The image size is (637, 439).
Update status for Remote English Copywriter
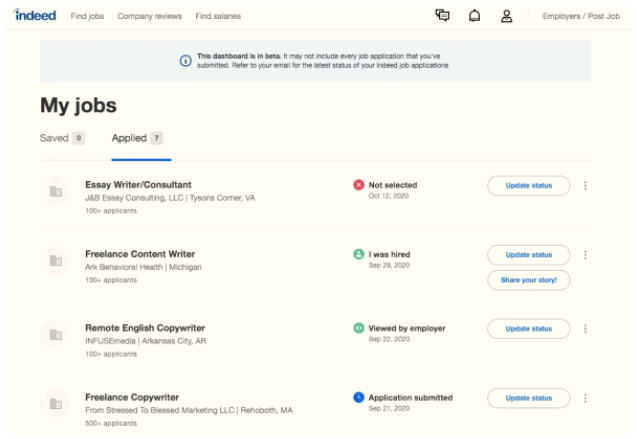tap(529, 329)
